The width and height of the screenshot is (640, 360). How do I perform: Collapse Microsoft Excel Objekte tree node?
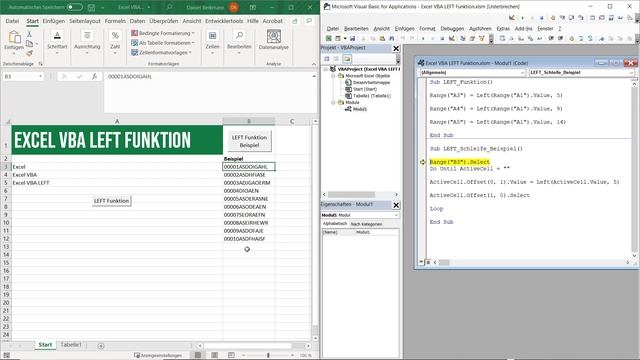333,76
